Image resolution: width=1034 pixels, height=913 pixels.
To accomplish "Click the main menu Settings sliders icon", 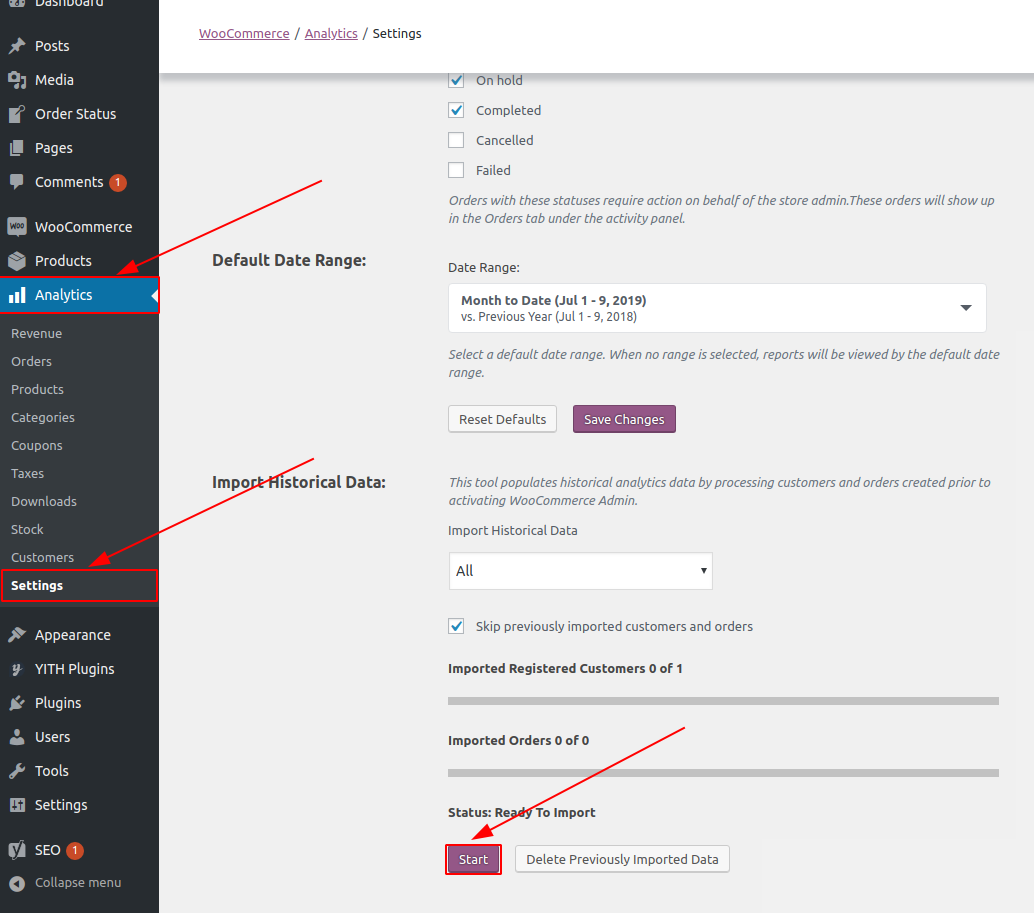I will point(17,805).
